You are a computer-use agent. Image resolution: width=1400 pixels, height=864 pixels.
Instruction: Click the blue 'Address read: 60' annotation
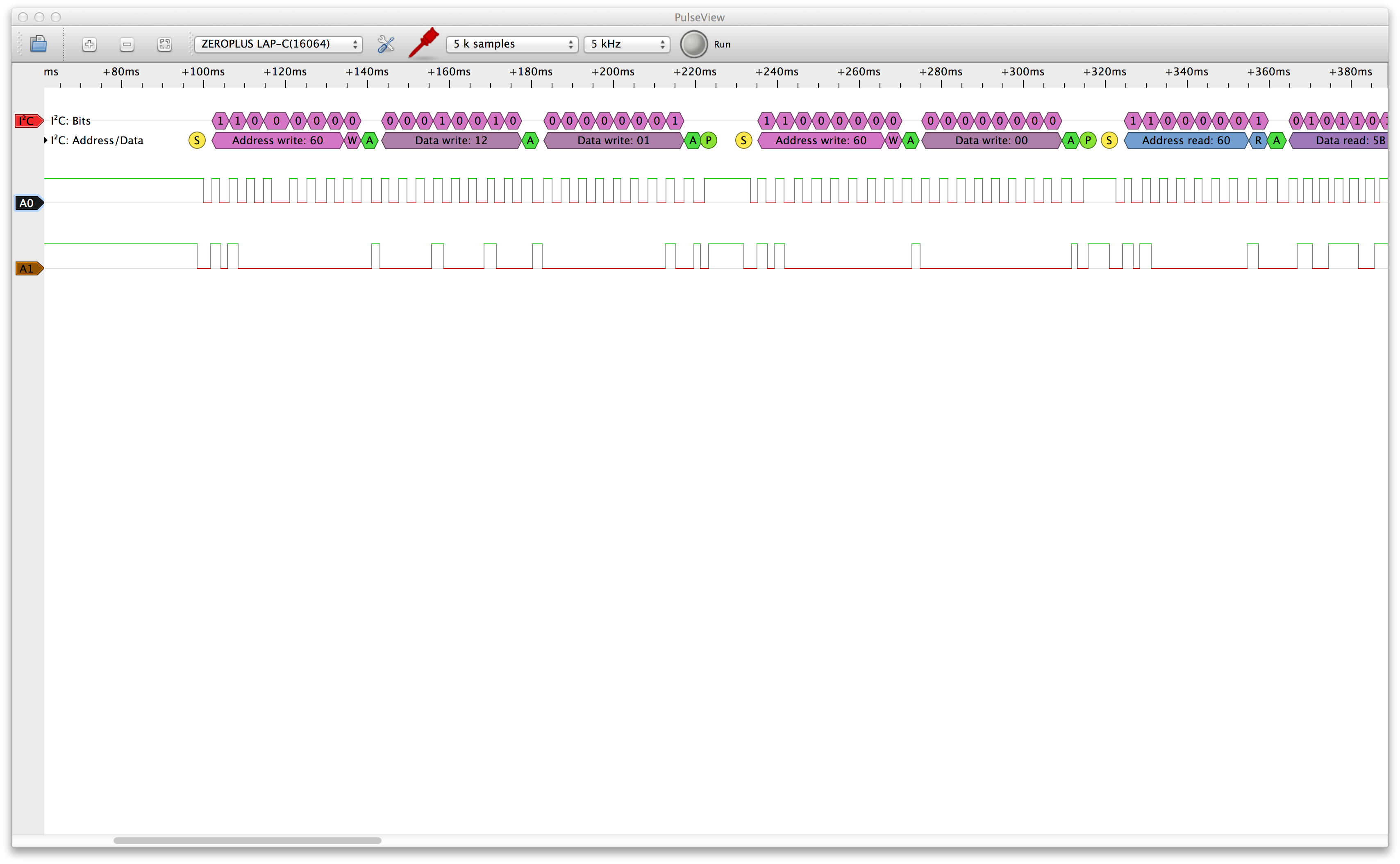[1186, 140]
